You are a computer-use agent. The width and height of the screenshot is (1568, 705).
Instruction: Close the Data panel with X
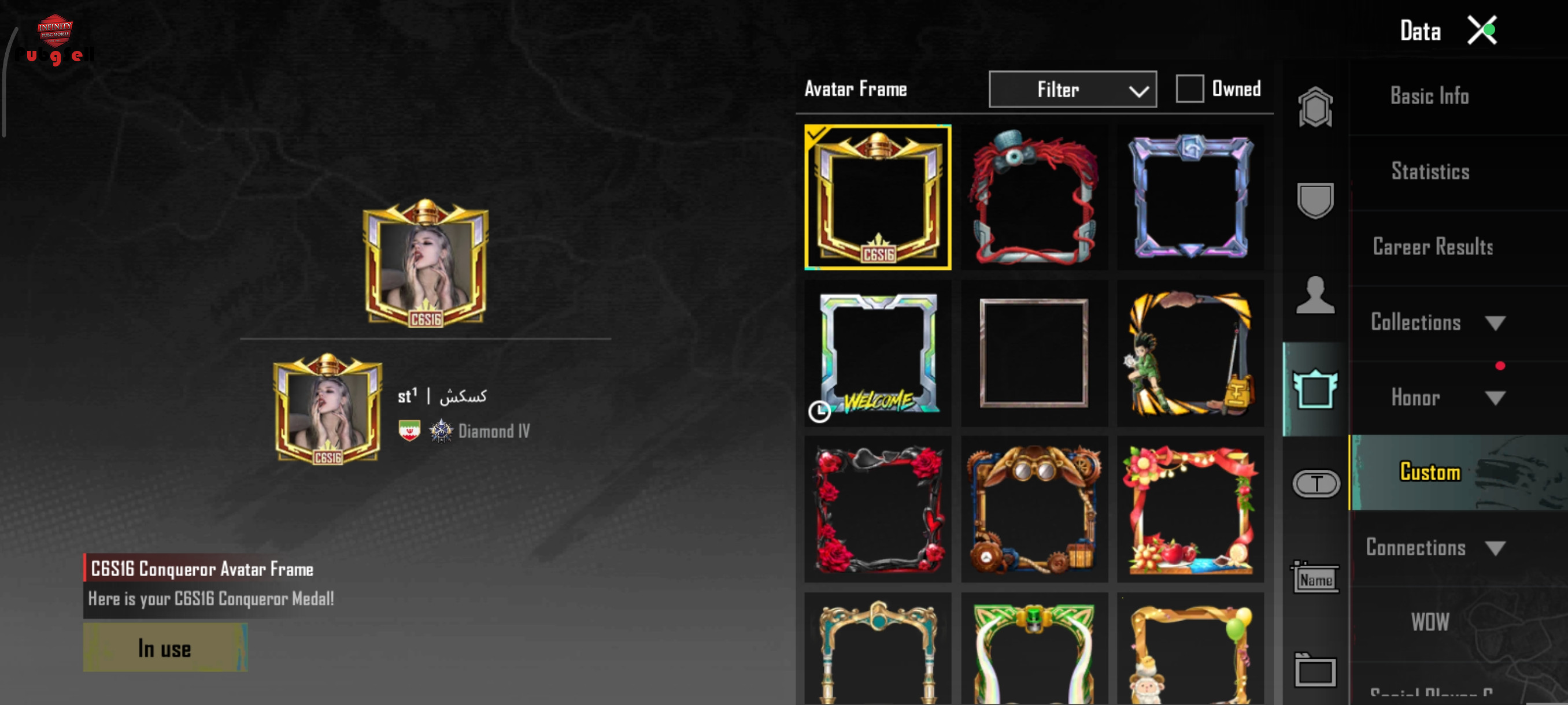tap(1482, 31)
